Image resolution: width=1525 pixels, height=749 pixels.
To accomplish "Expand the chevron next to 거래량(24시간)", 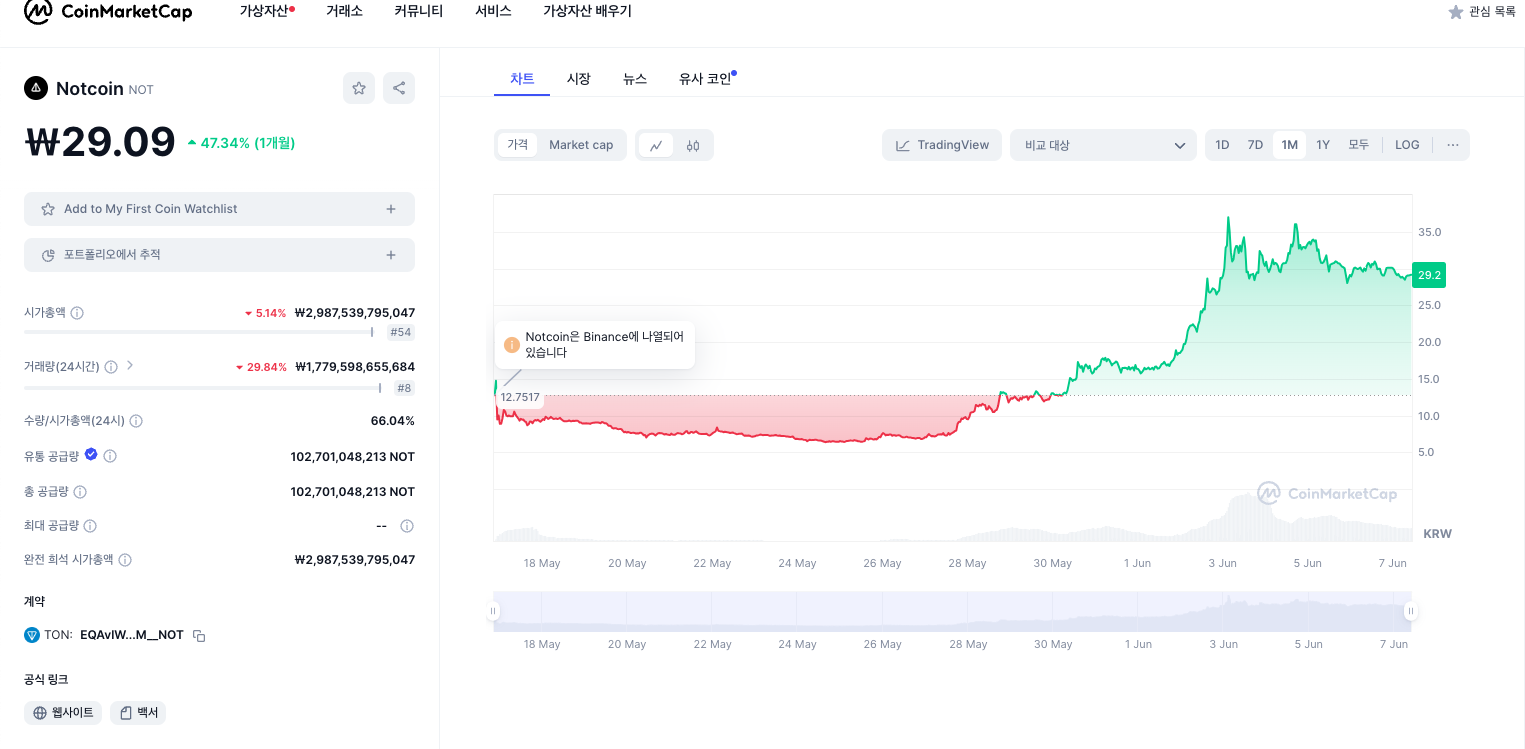I will point(130,366).
